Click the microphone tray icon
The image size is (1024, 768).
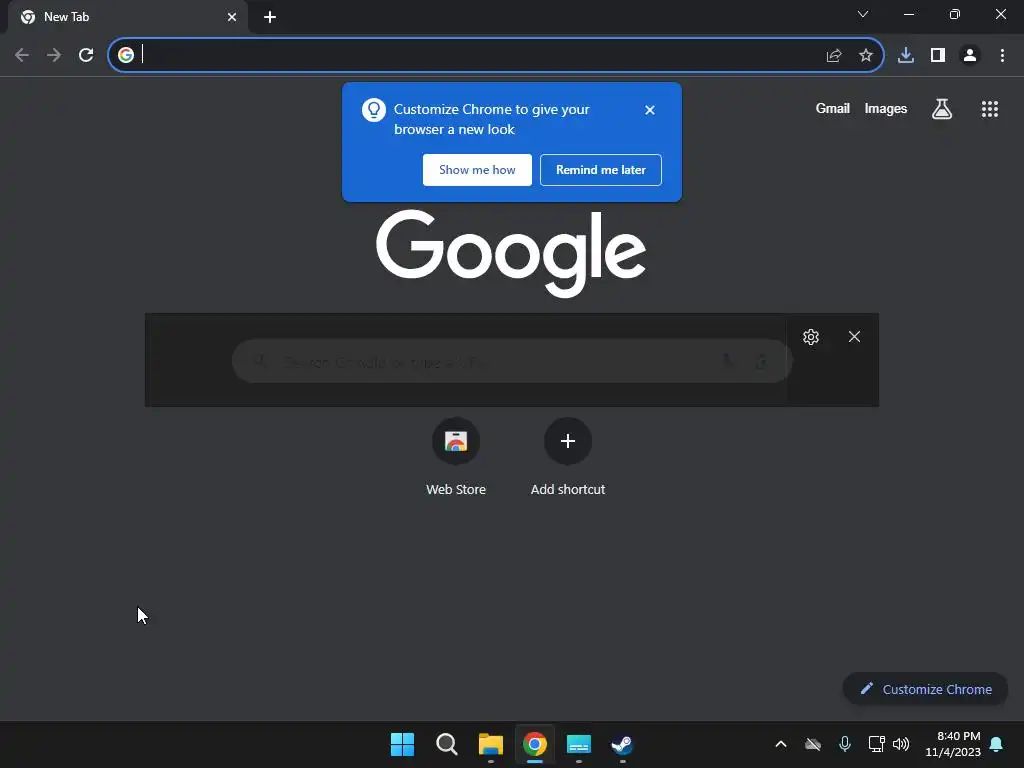(844, 744)
